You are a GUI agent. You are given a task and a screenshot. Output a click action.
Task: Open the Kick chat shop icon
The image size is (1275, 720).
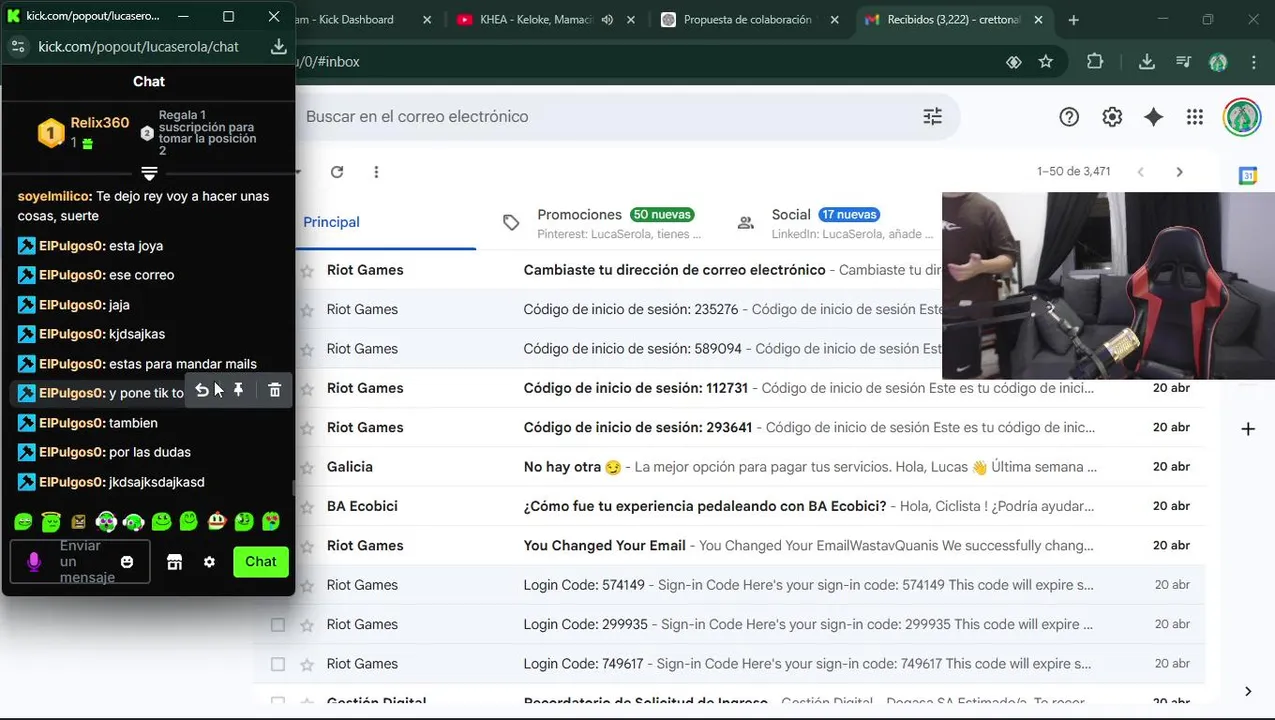[x=174, y=562]
